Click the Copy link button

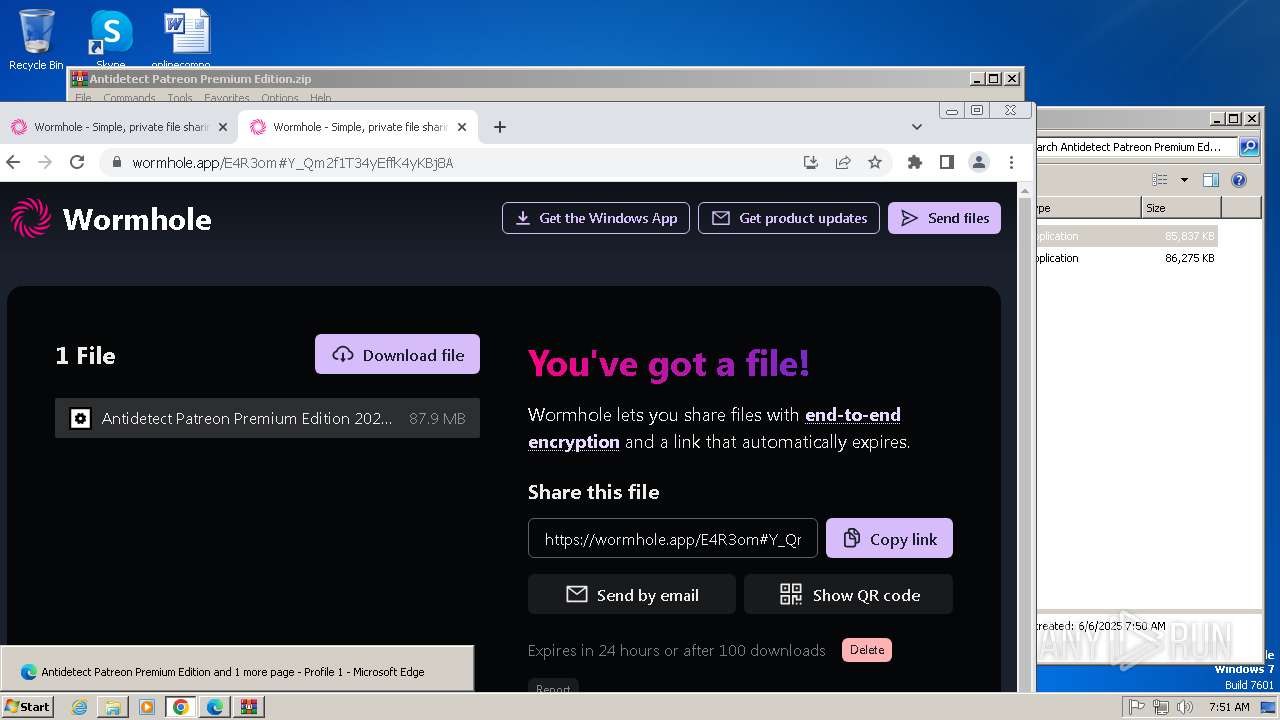coord(889,539)
